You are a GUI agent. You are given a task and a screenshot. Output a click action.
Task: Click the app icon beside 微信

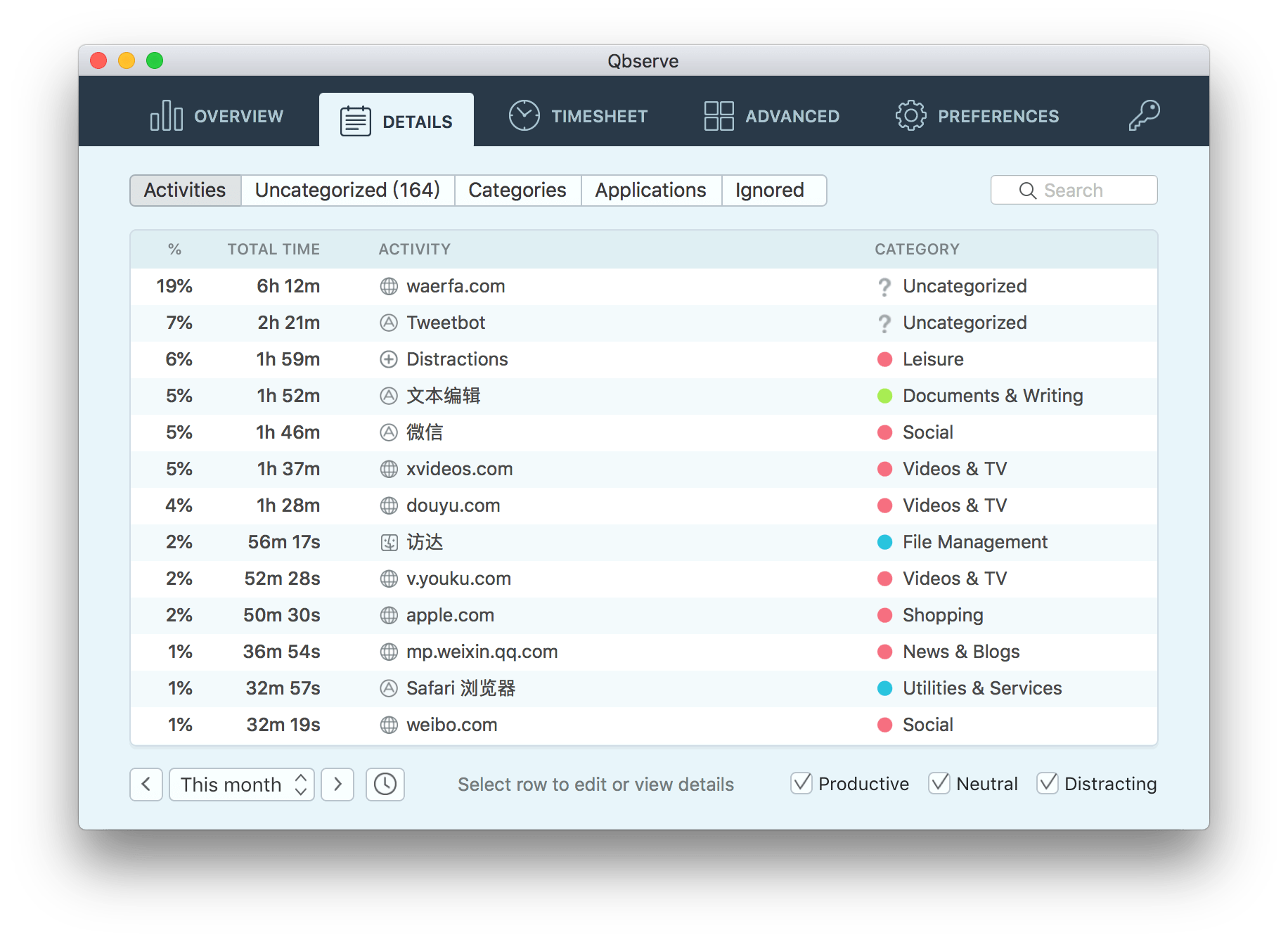pos(389,433)
